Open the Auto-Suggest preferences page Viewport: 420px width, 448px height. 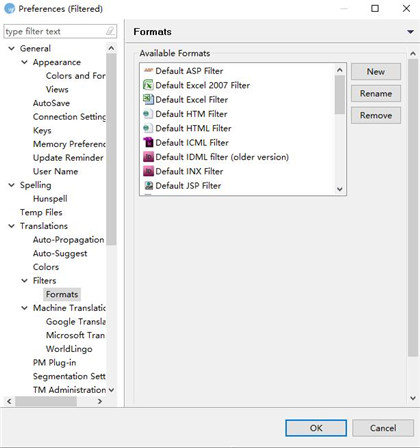click(x=60, y=253)
